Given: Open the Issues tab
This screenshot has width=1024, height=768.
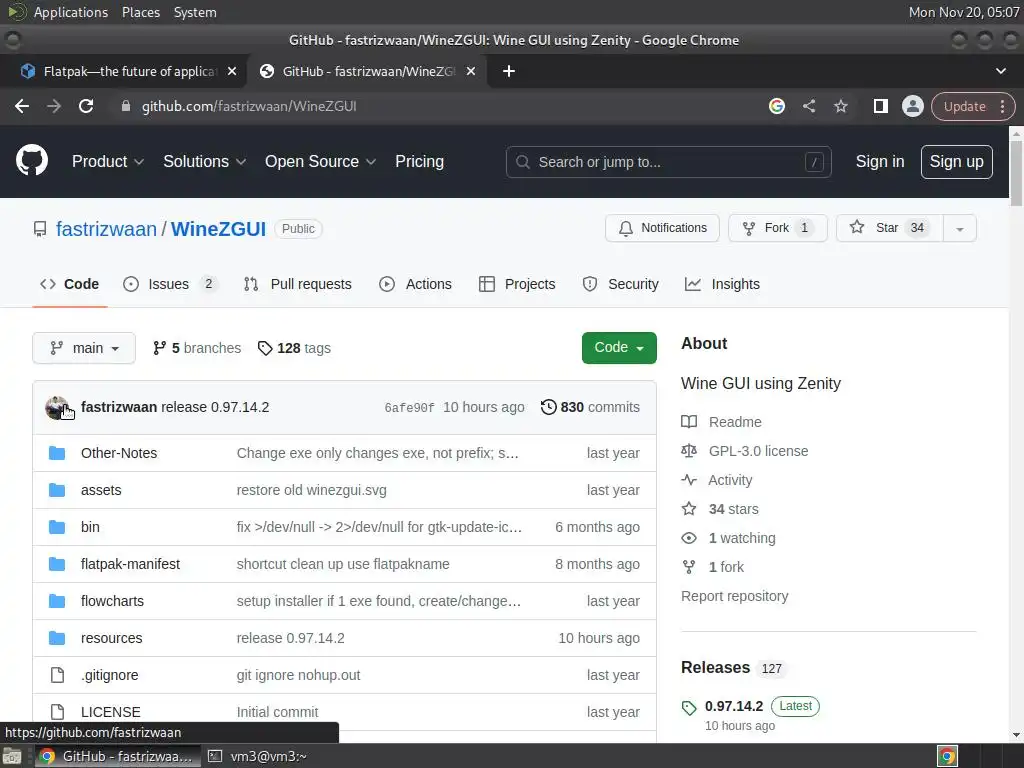Looking at the screenshot, I should pyautogui.click(x=168, y=284).
